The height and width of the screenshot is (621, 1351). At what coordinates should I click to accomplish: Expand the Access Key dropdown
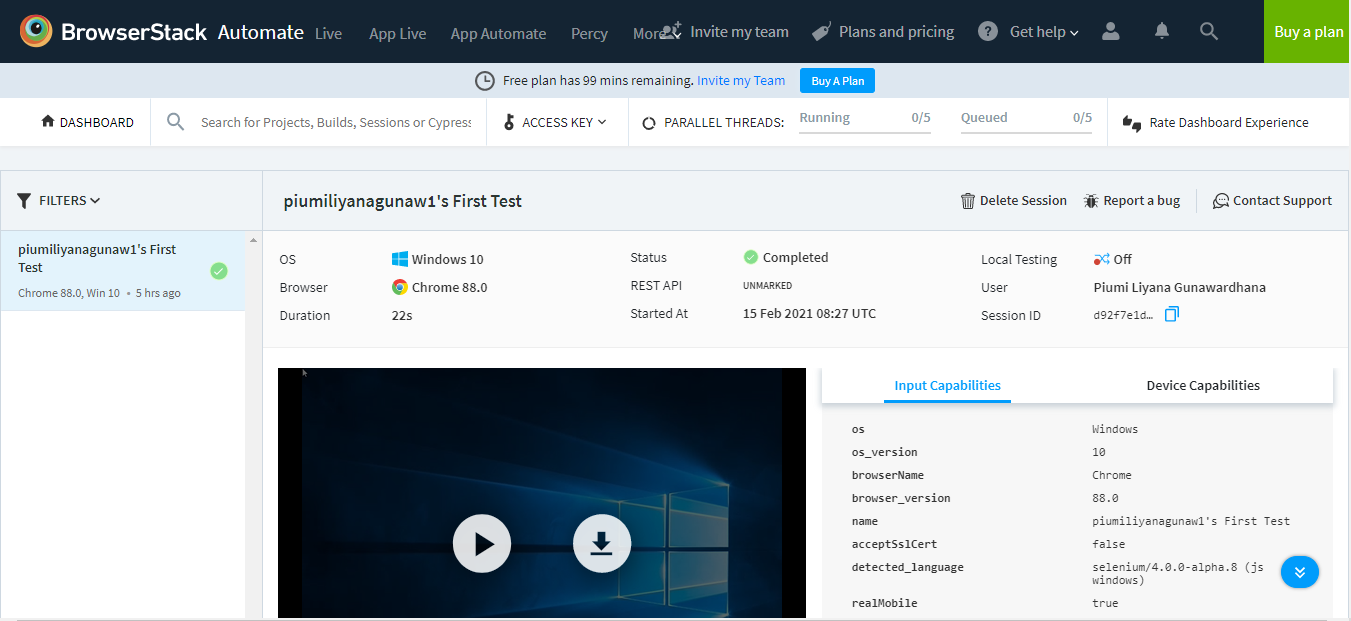click(555, 122)
